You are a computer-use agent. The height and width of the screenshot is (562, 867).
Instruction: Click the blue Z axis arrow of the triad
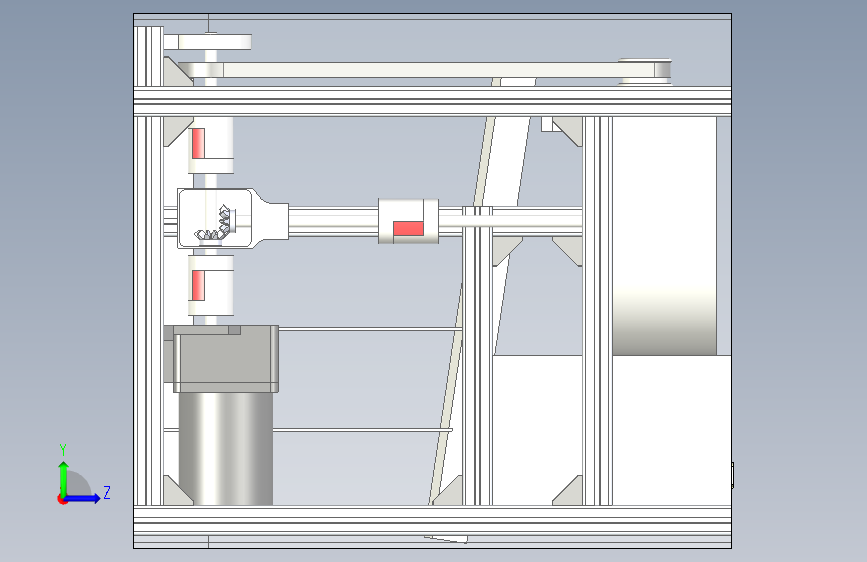pos(83,498)
